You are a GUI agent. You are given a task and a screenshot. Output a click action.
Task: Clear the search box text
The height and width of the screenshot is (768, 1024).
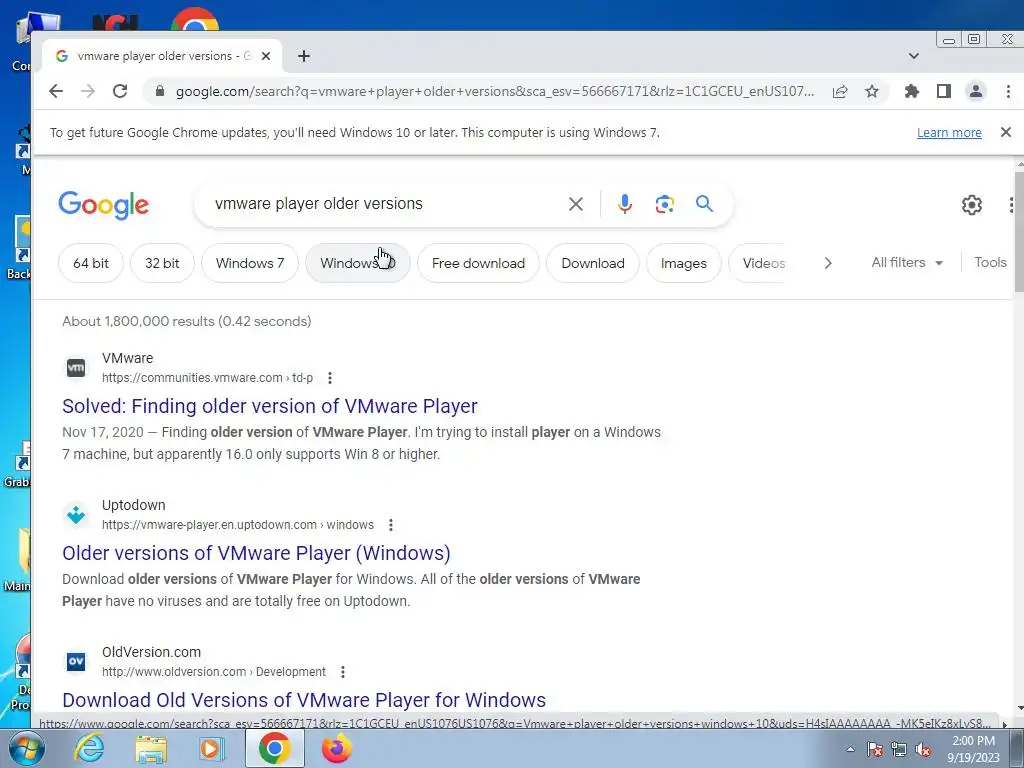pyautogui.click(x=575, y=204)
